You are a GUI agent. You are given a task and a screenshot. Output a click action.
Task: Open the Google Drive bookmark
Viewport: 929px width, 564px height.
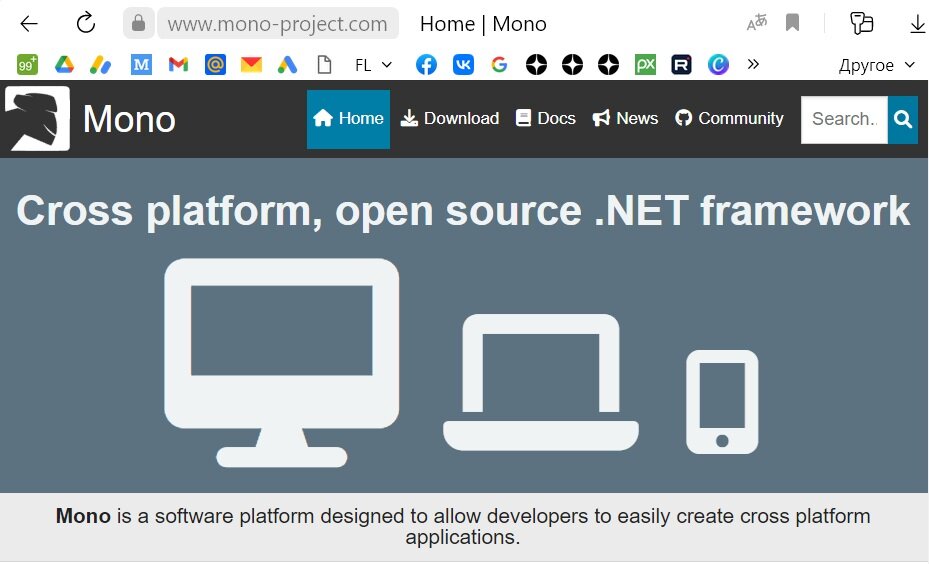[64, 65]
